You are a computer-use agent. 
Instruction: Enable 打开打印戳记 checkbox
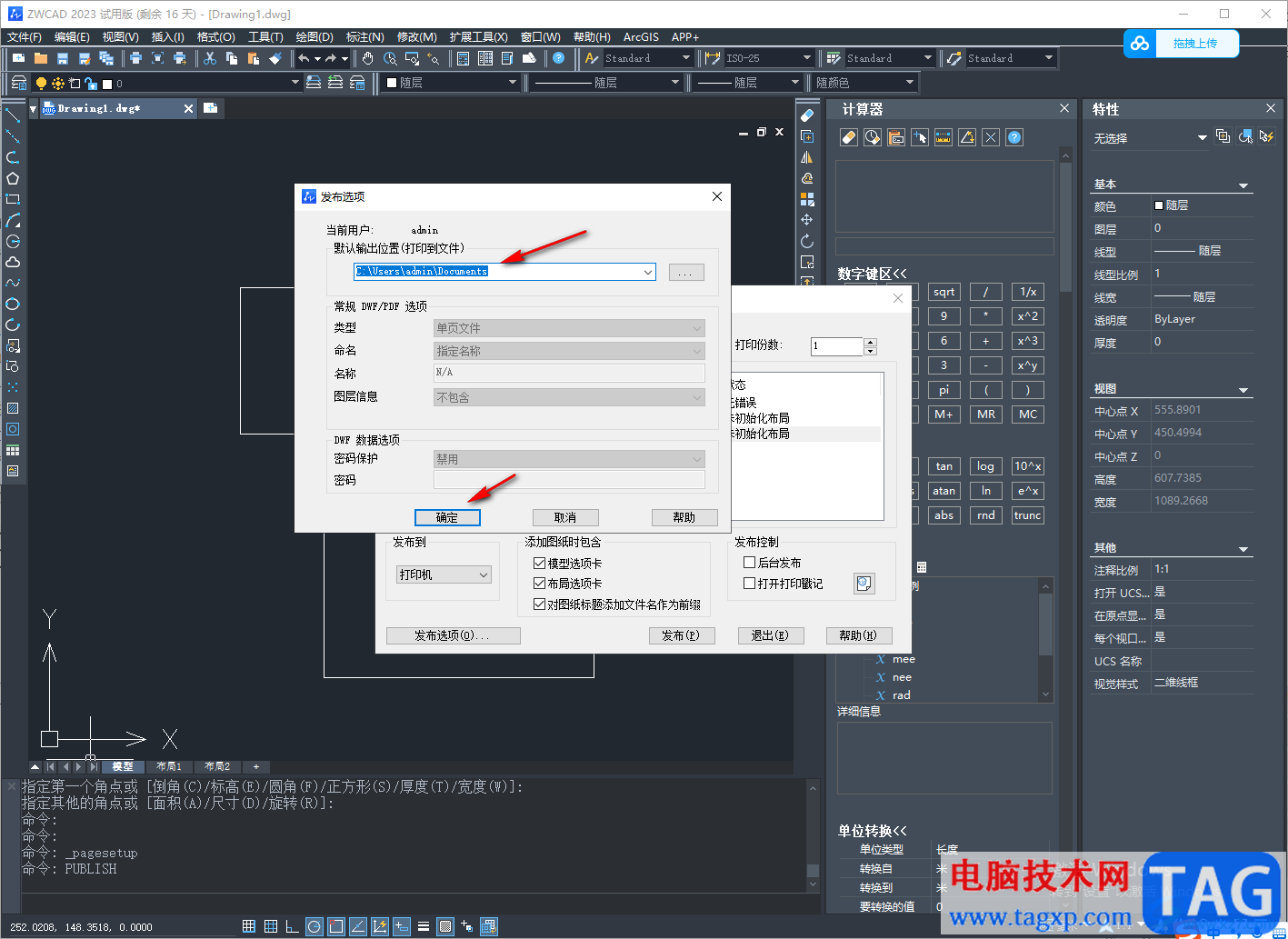[x=750, y=584]
